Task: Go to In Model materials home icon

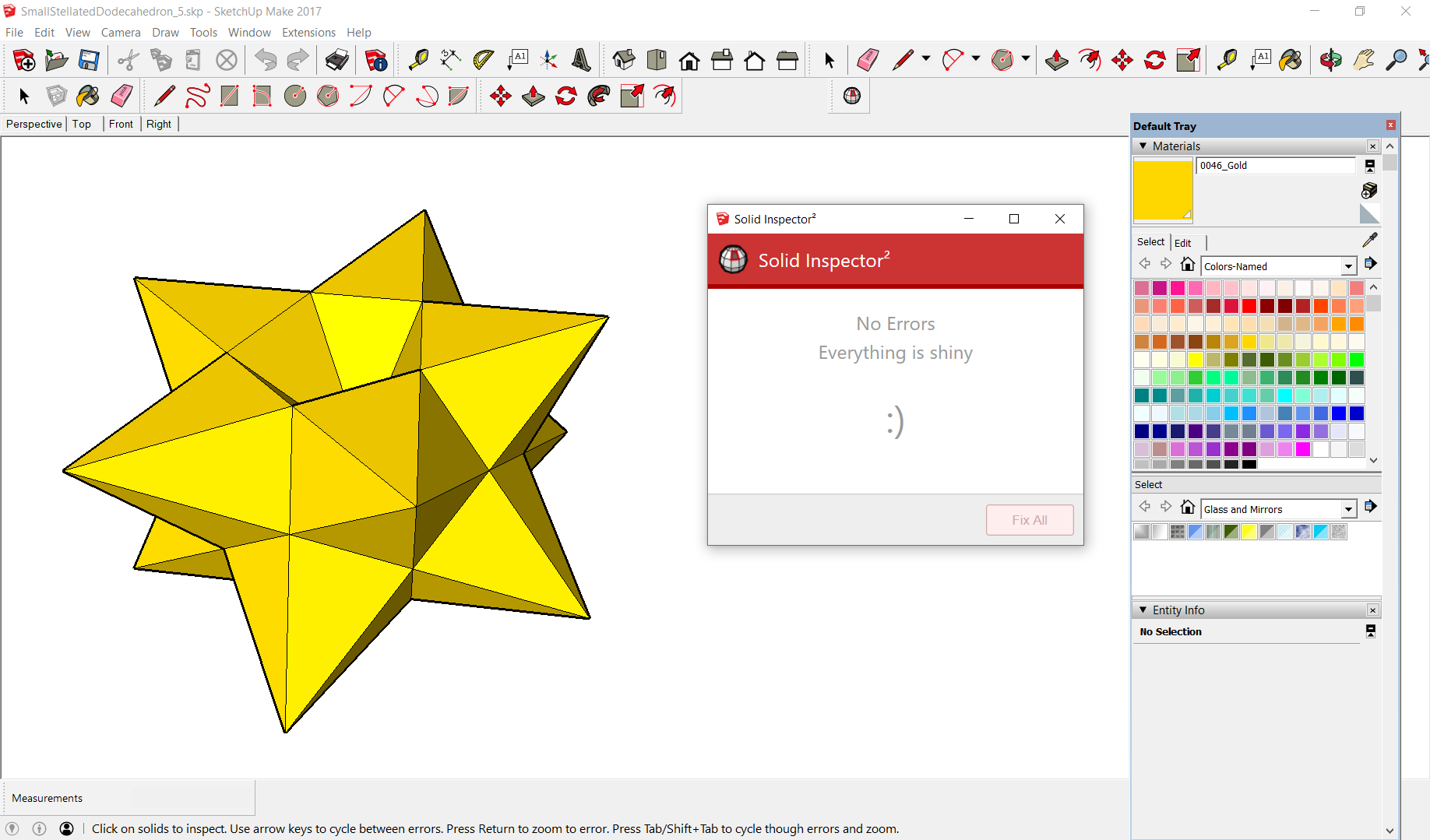Action: 1188,265
